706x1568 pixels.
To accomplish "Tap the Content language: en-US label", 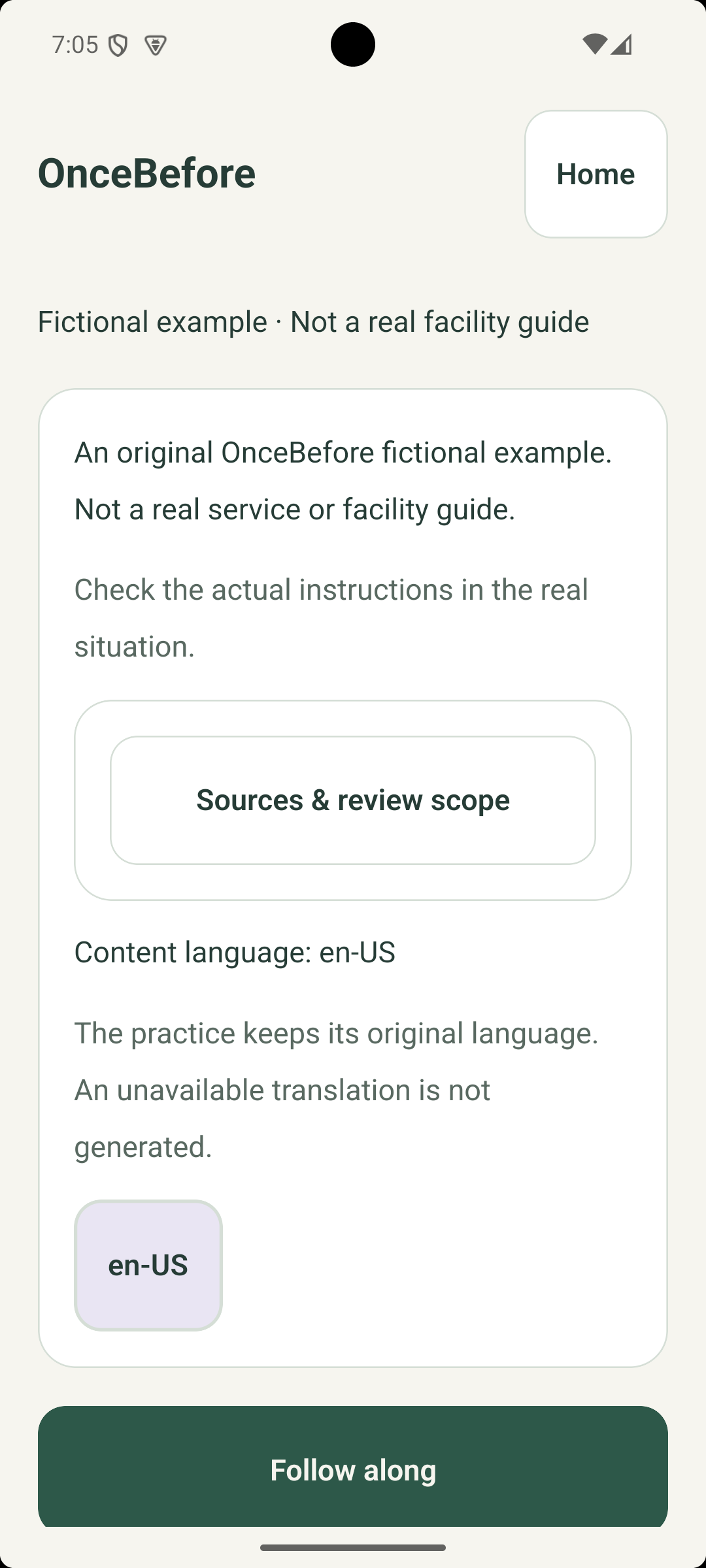I will [x=235, y=952].
